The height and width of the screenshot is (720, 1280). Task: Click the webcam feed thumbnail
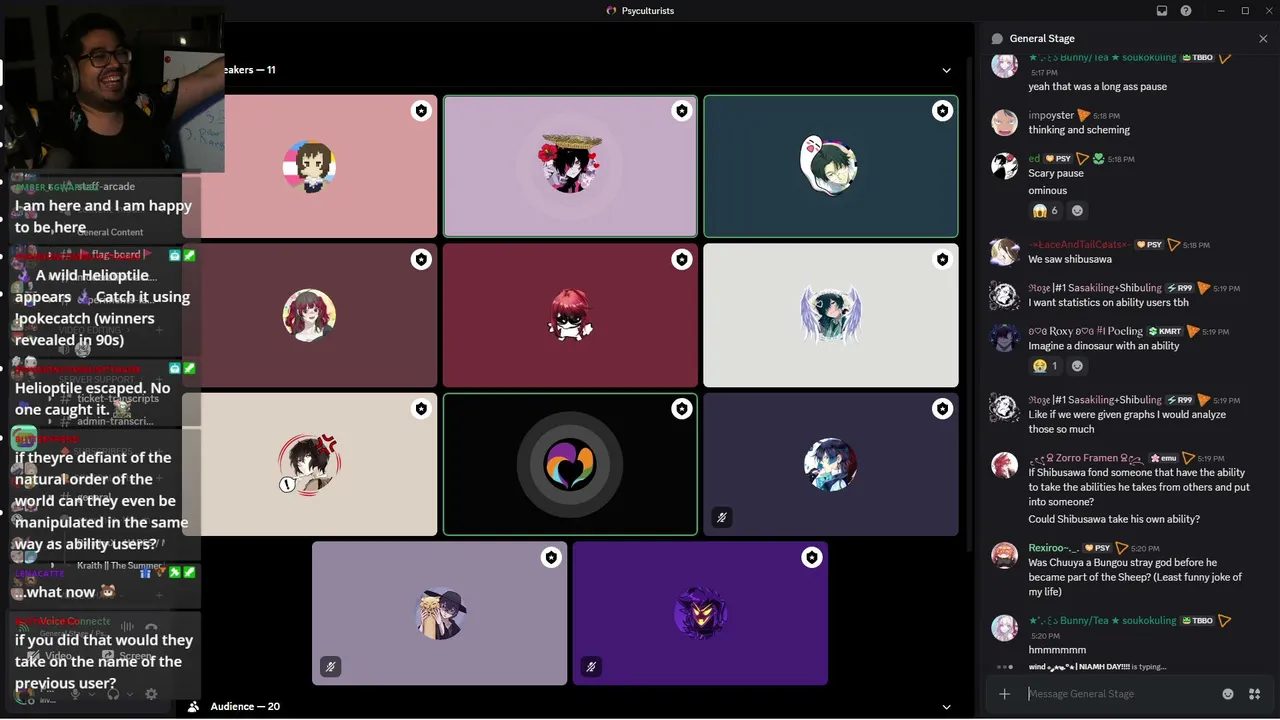click(113, 88)
